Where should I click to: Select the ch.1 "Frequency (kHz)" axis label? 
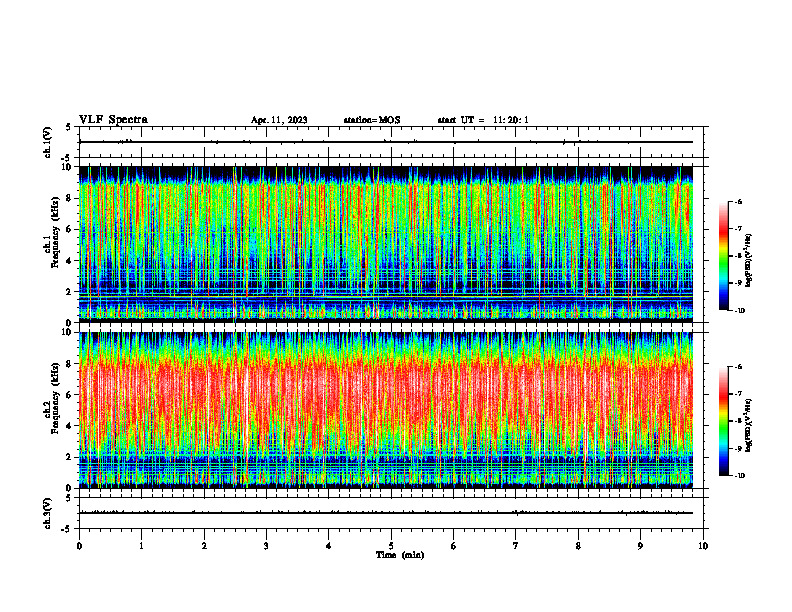click(x=55, y=232)
